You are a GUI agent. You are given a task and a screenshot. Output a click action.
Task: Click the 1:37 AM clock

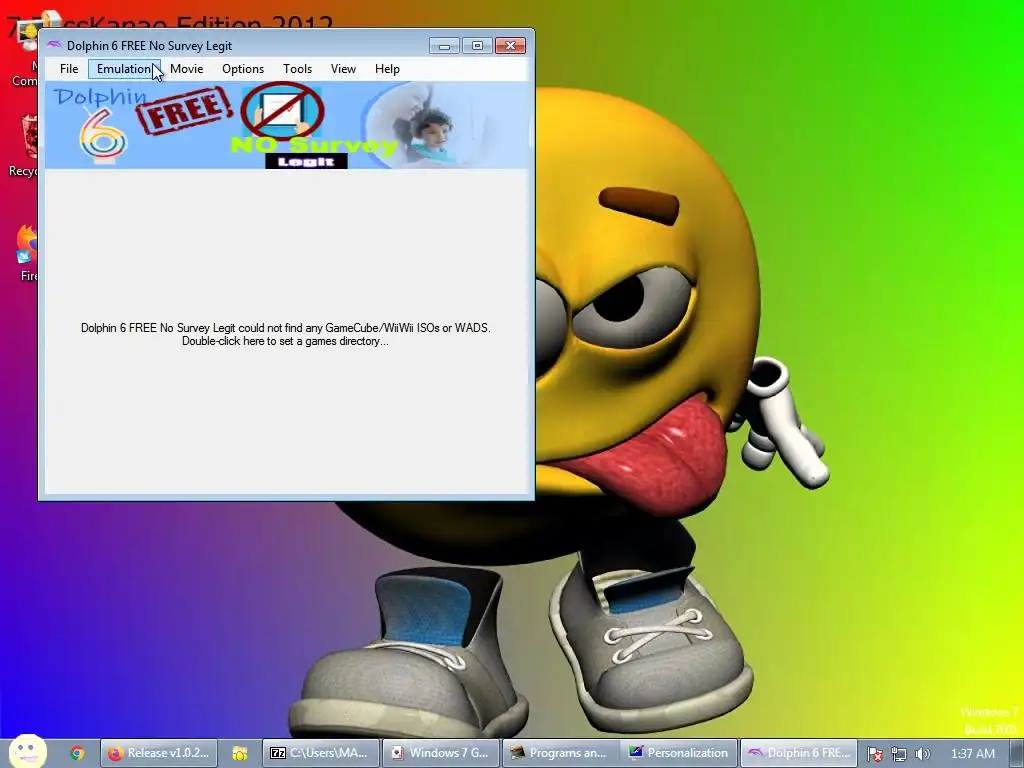click(972, 754)
